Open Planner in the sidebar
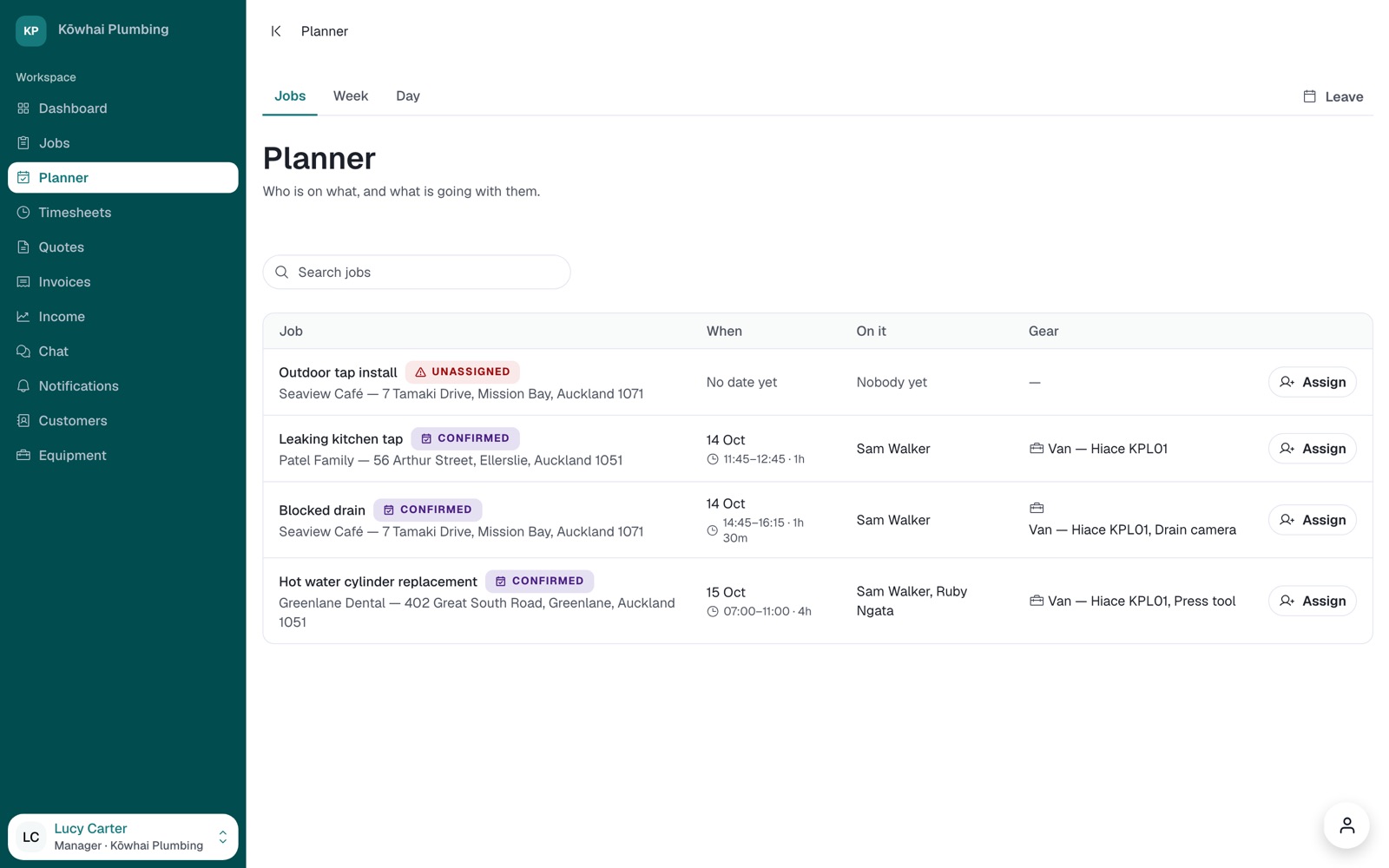This screenshot has width=1389, height=868. 123,178
